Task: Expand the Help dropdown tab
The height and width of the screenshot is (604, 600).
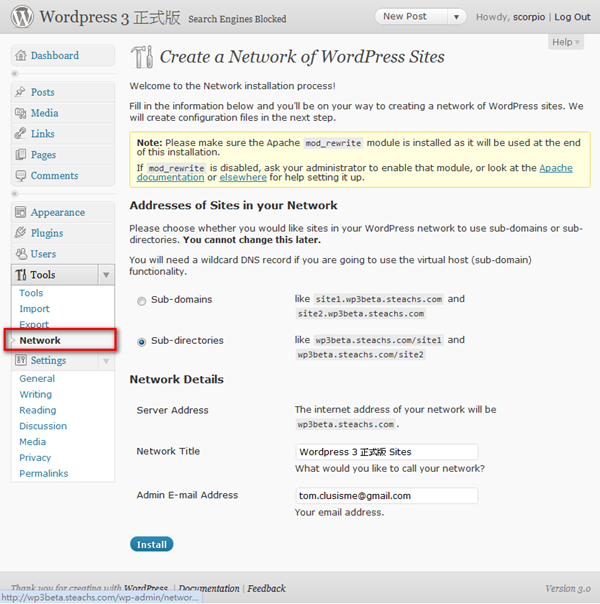Action: (566, 42)
